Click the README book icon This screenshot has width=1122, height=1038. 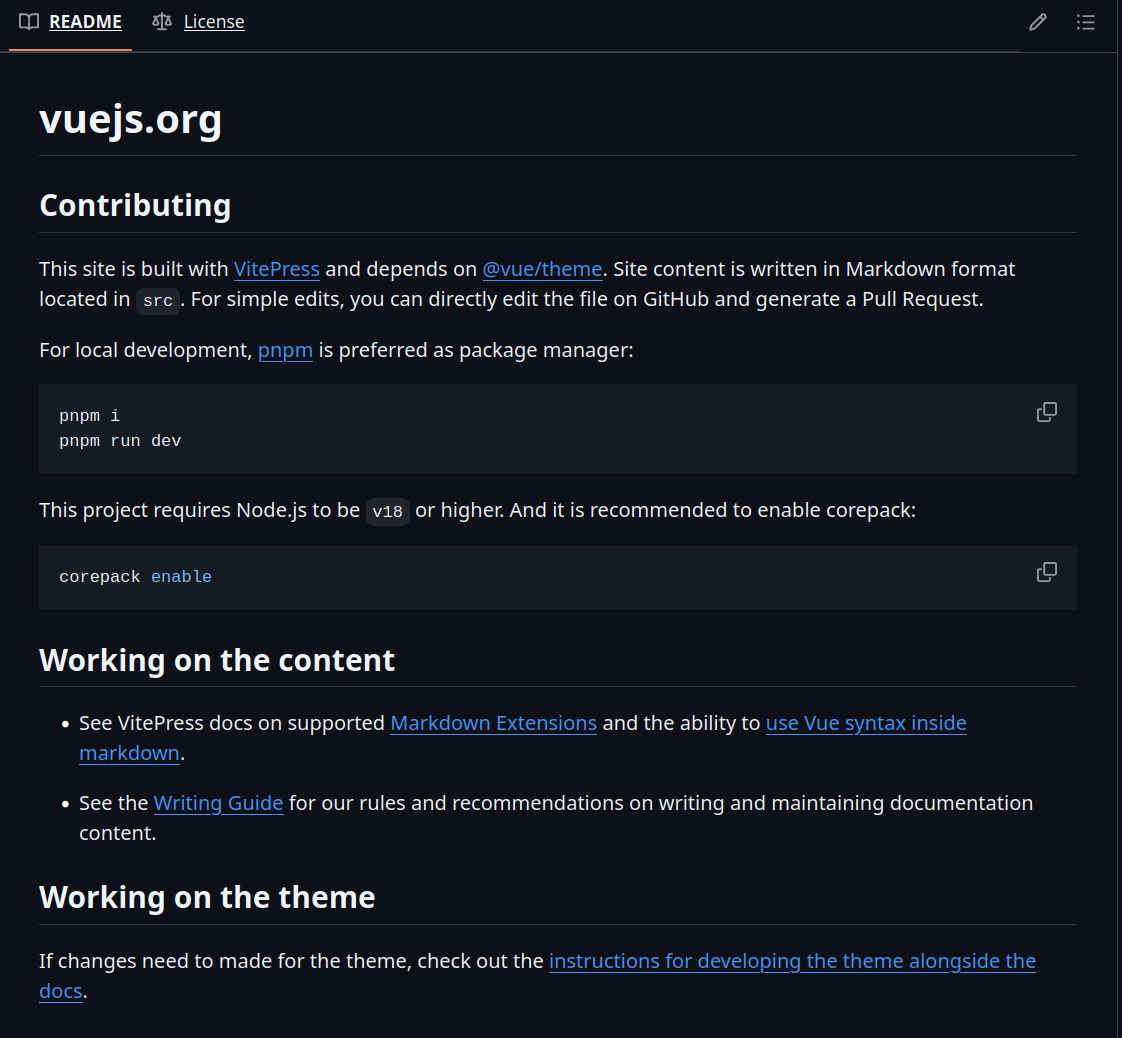tap(29, 21)
